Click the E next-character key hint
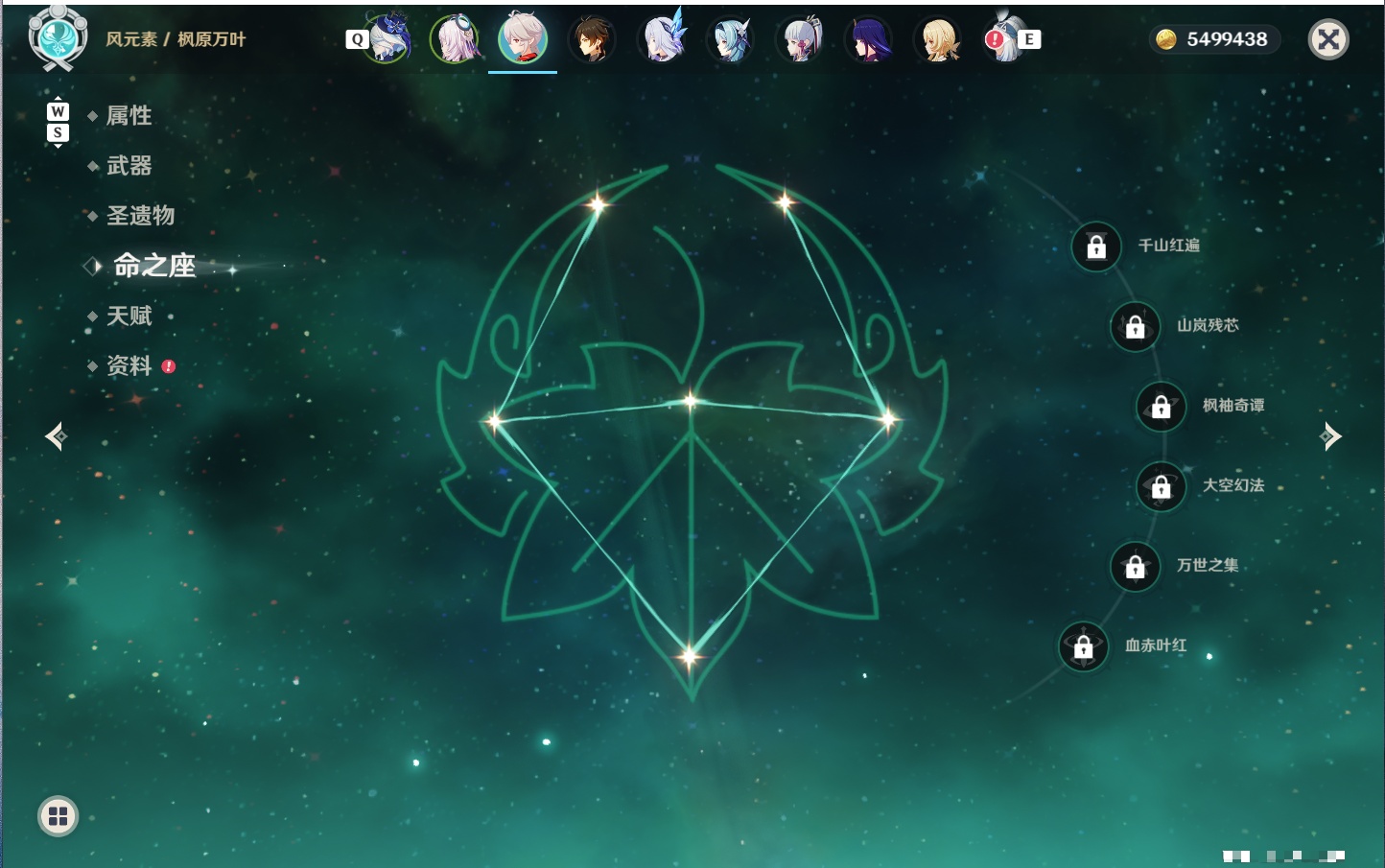Viewport: 1385px width, 868px height. (x=1029, y=39)
